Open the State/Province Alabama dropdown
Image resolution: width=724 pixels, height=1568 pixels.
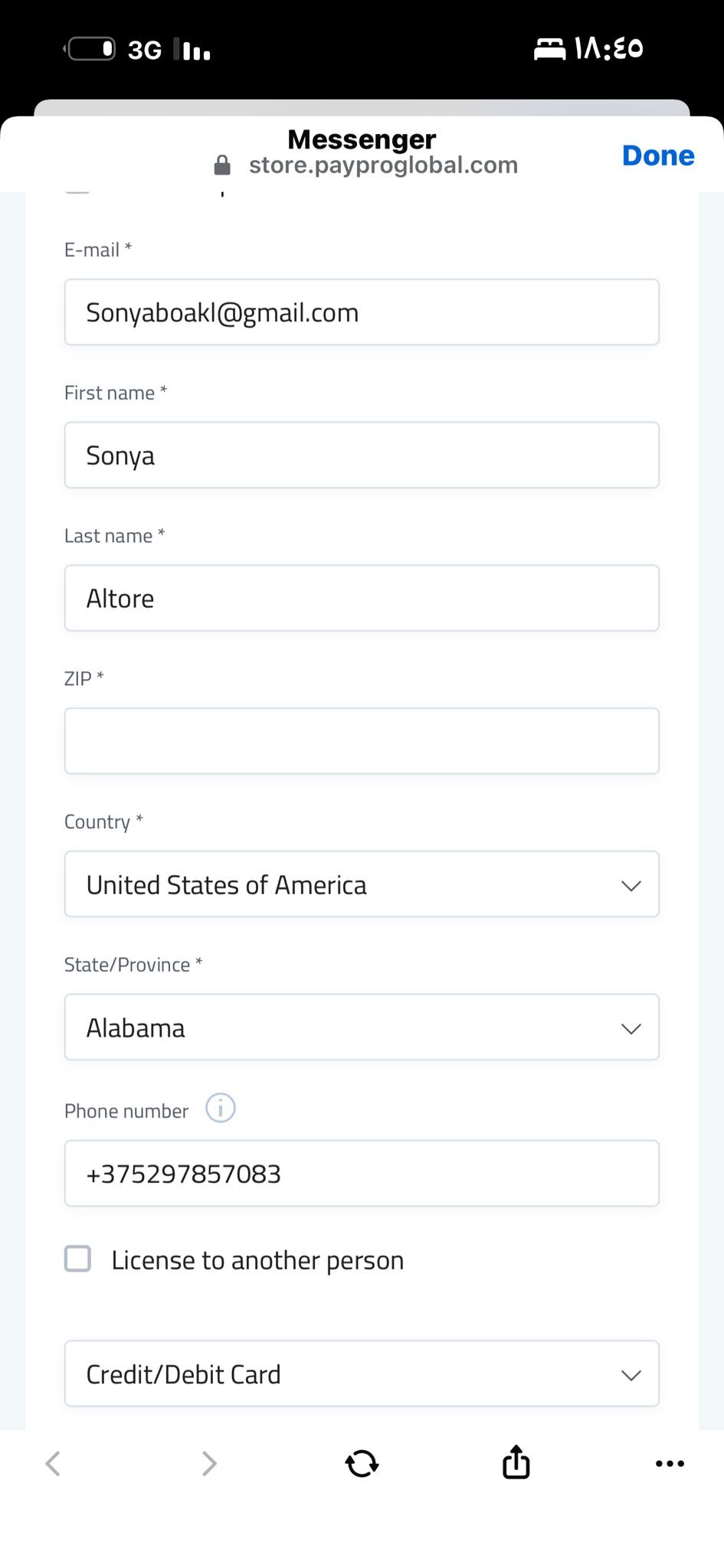coord(362,1027)
